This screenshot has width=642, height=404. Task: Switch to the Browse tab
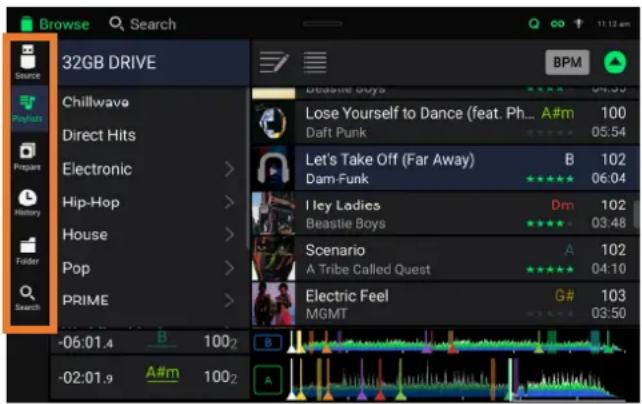[x=55, y=24]
